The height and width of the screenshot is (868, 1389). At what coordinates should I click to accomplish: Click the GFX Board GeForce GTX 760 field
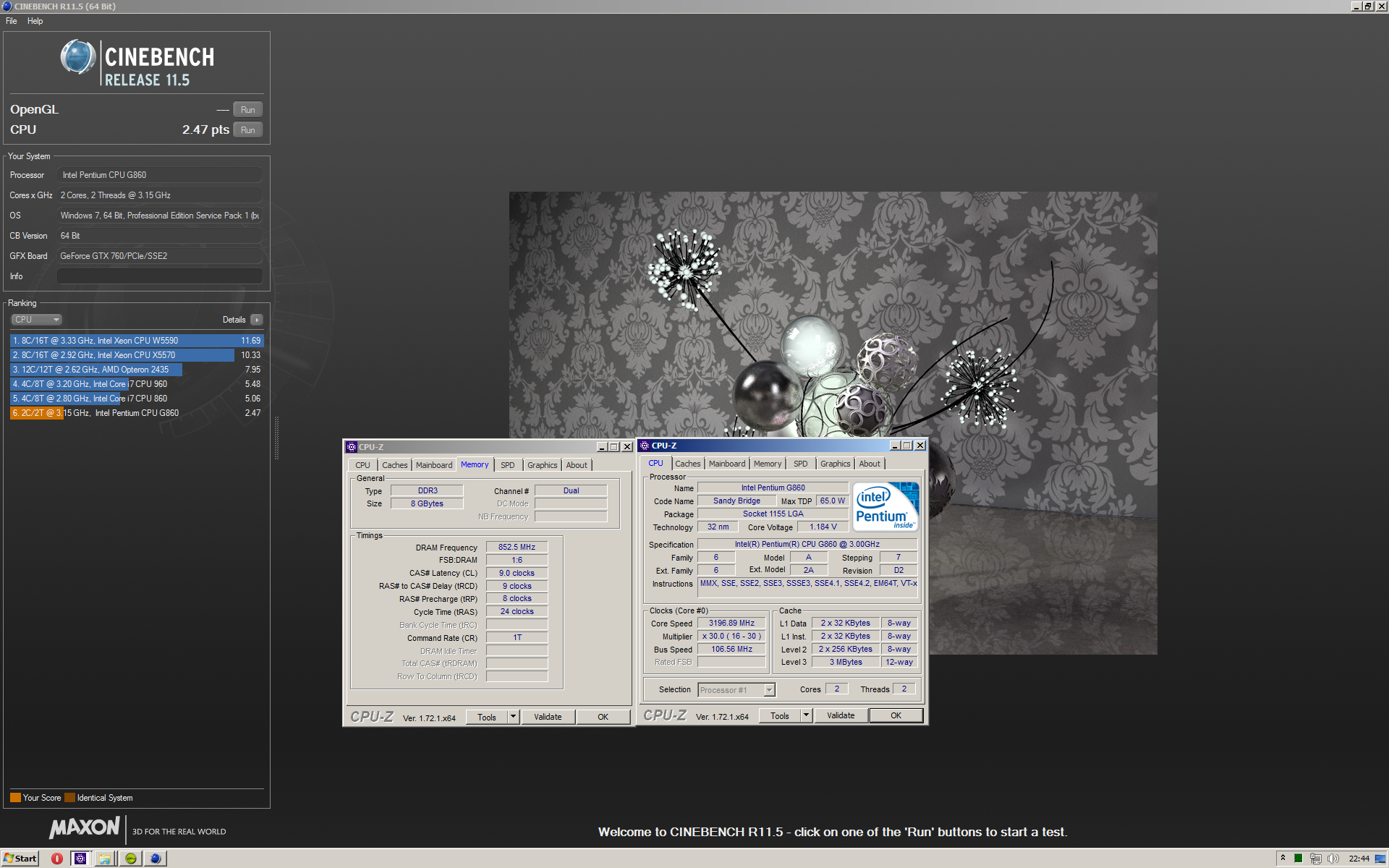click(x=160, y=256)
